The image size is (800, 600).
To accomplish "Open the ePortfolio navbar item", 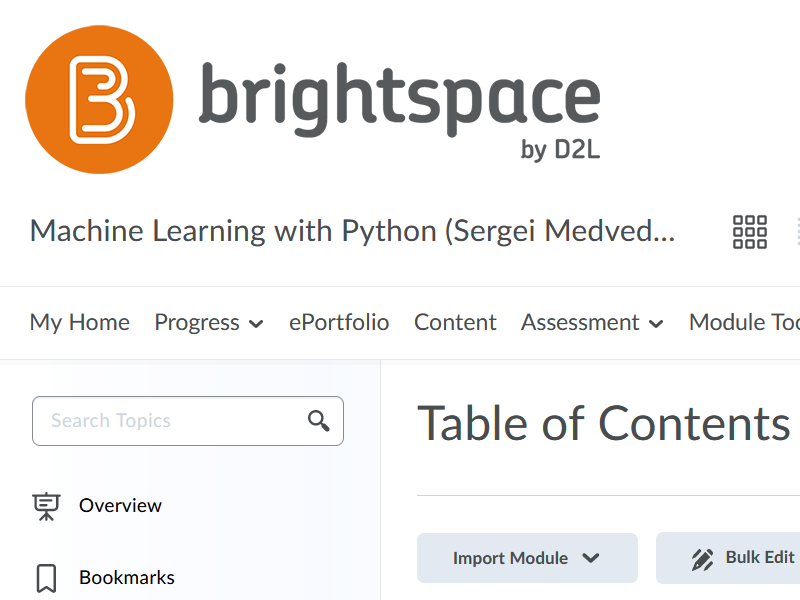I will [x=339, y=322].
